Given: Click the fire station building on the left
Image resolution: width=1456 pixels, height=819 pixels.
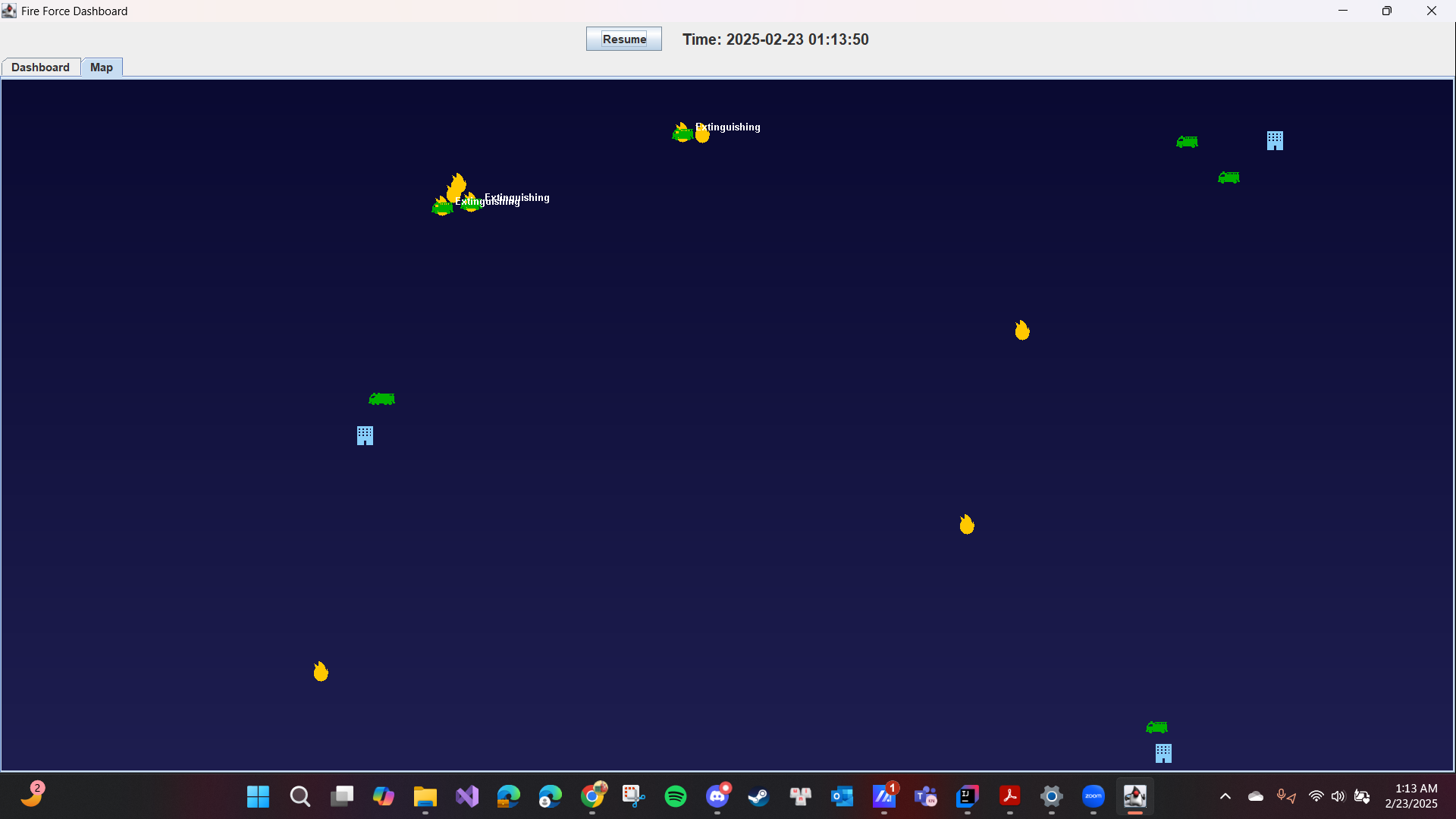Looking at the screenshot, I should coord(365,435).
